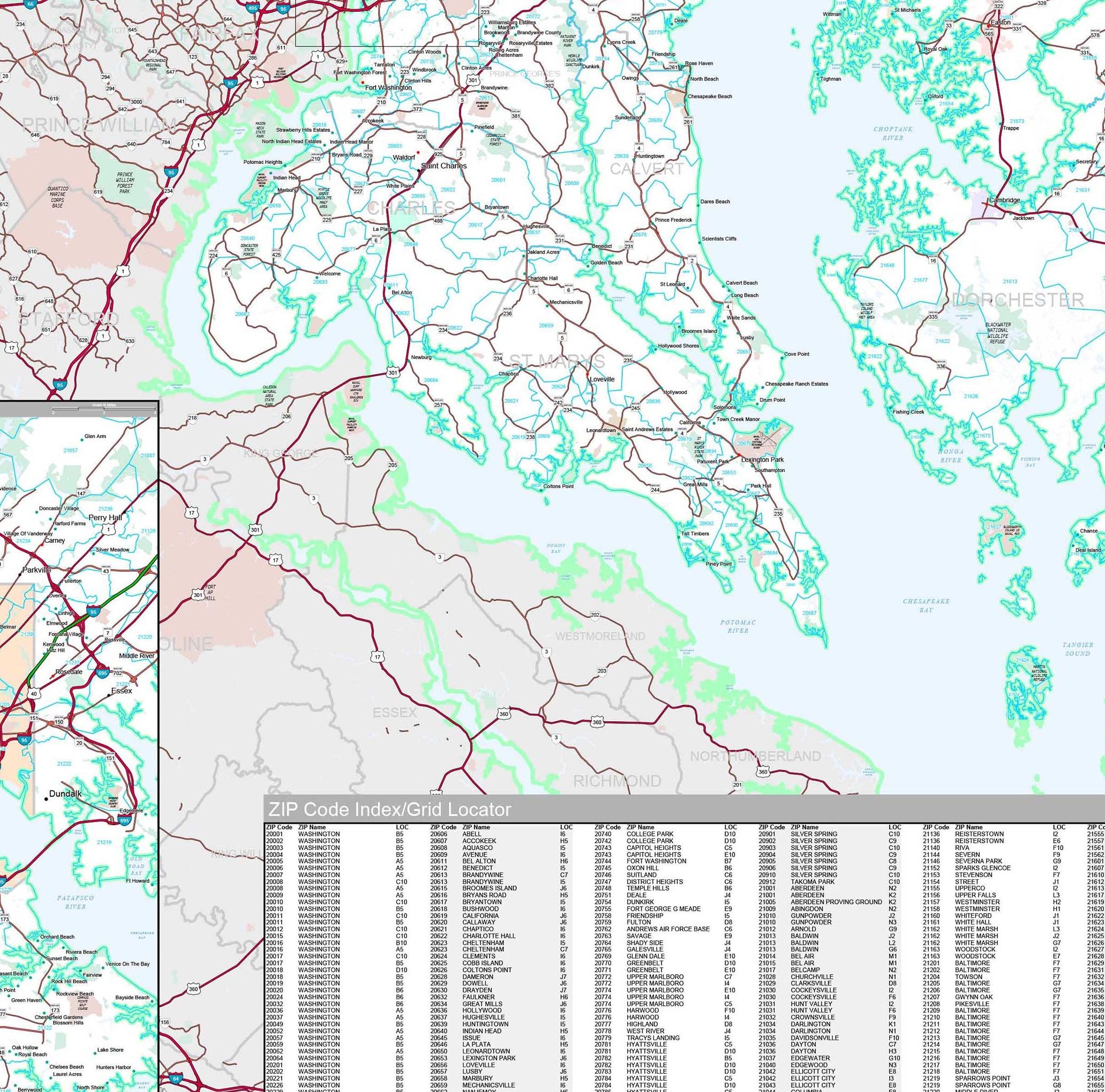Click the "PIKESVILLE" index entry
The image size is (1105, 1092).
pyautogui.click(x=972, y=1004)
